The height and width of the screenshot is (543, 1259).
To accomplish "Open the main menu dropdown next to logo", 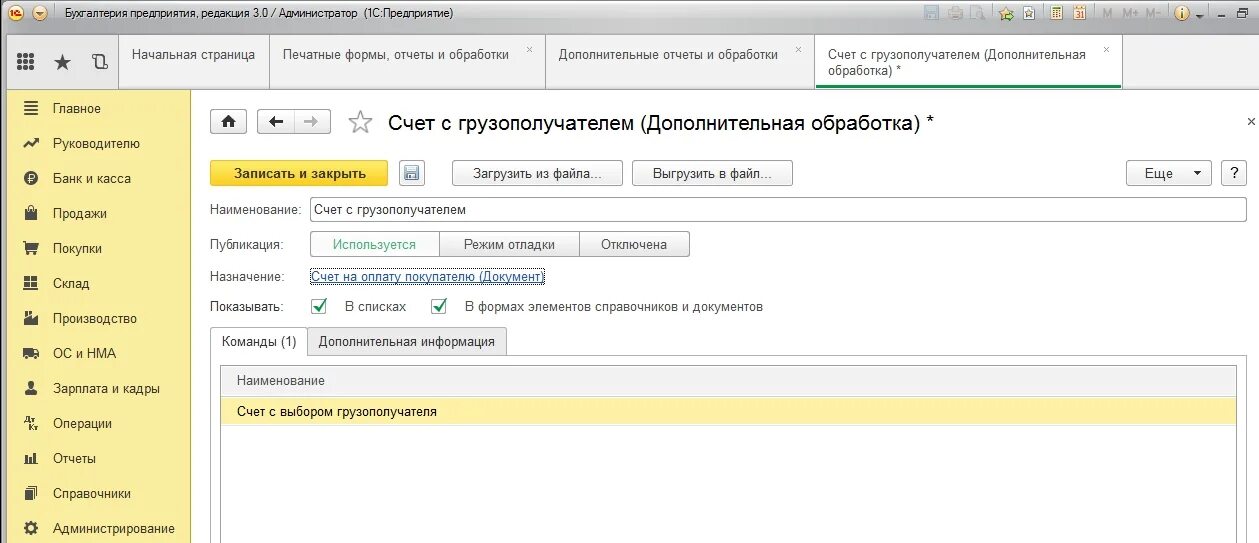I will tap(39, 13).
